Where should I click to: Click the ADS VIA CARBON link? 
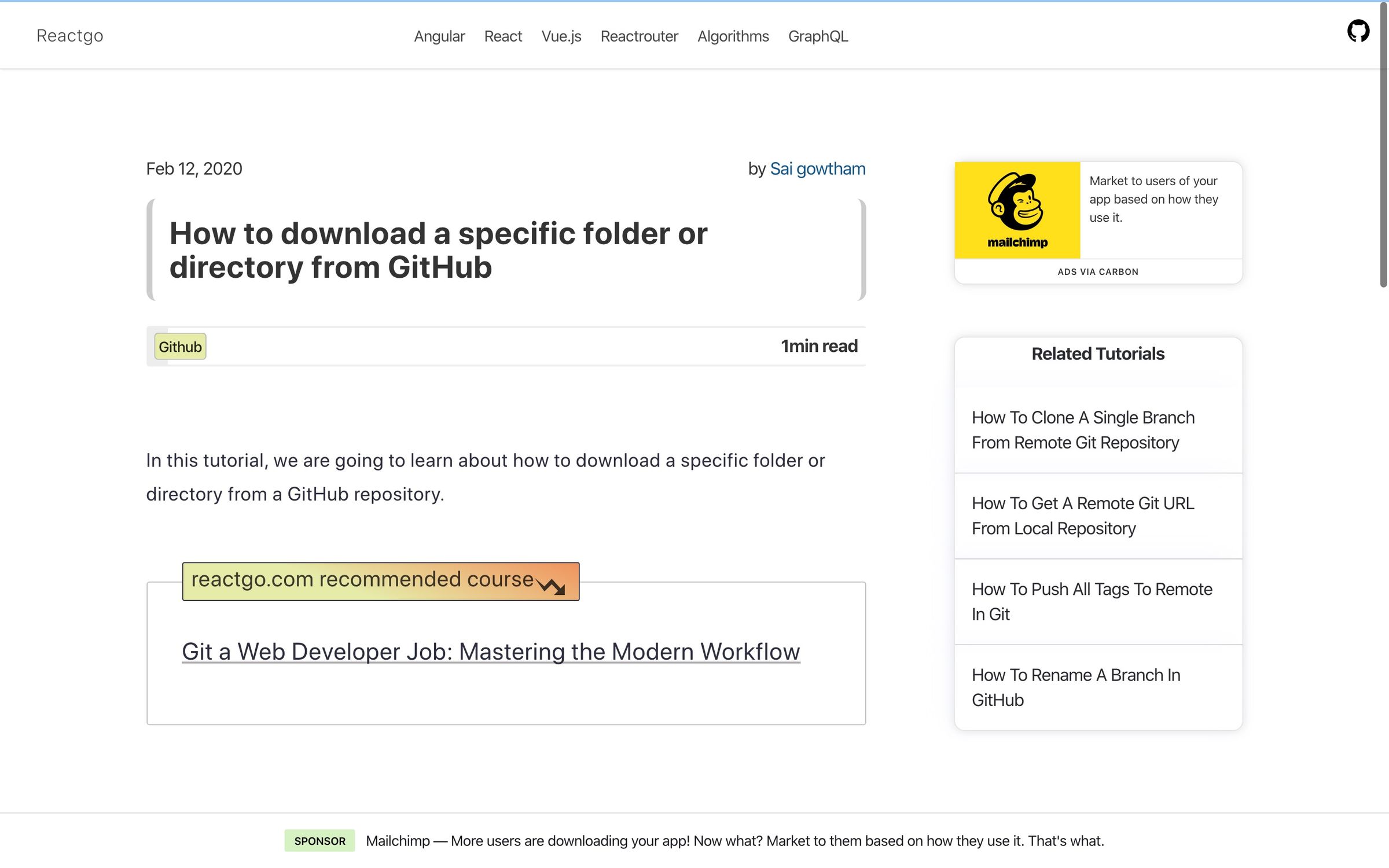[x=1097, y=271]
